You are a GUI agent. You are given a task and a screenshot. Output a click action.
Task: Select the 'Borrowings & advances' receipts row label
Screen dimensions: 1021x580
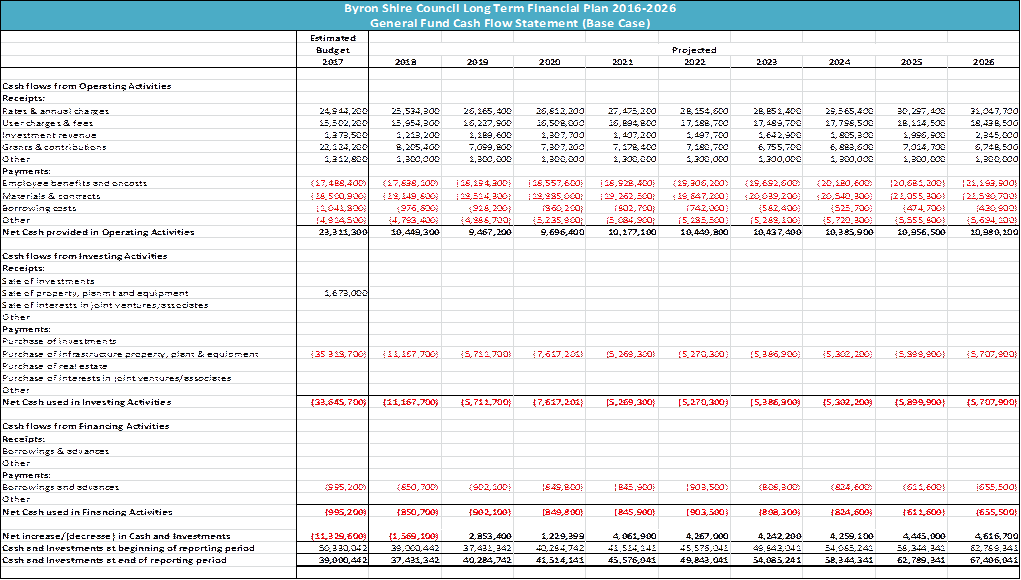[x=56, y=451]
